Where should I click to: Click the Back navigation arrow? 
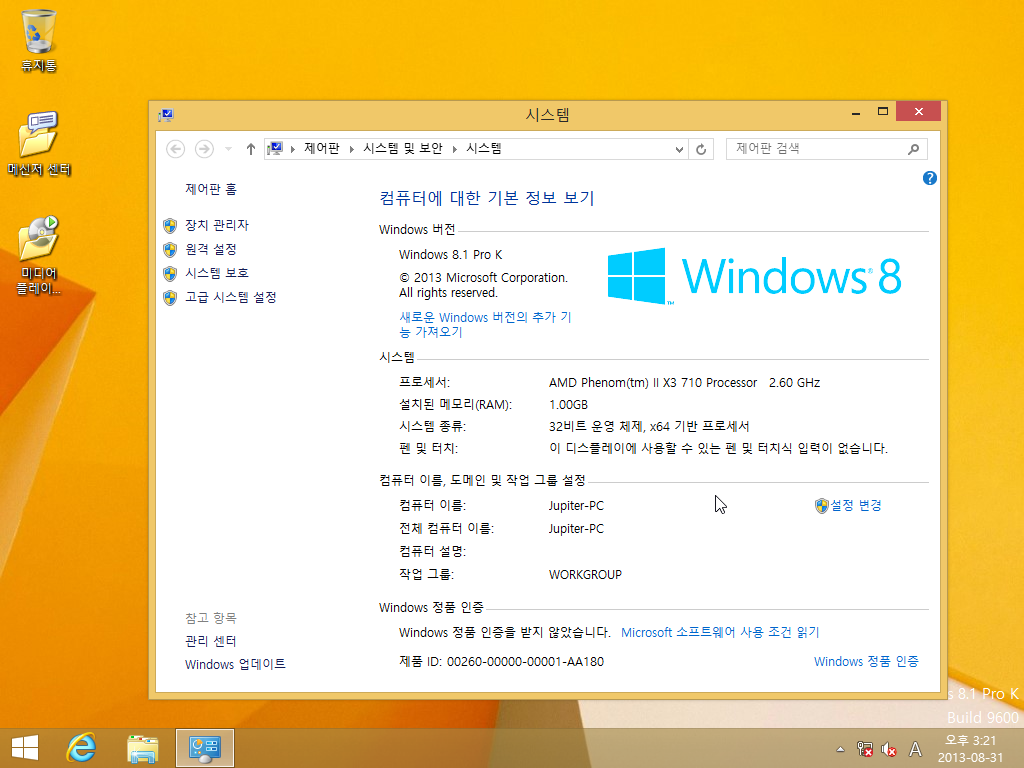coord(175,149)
